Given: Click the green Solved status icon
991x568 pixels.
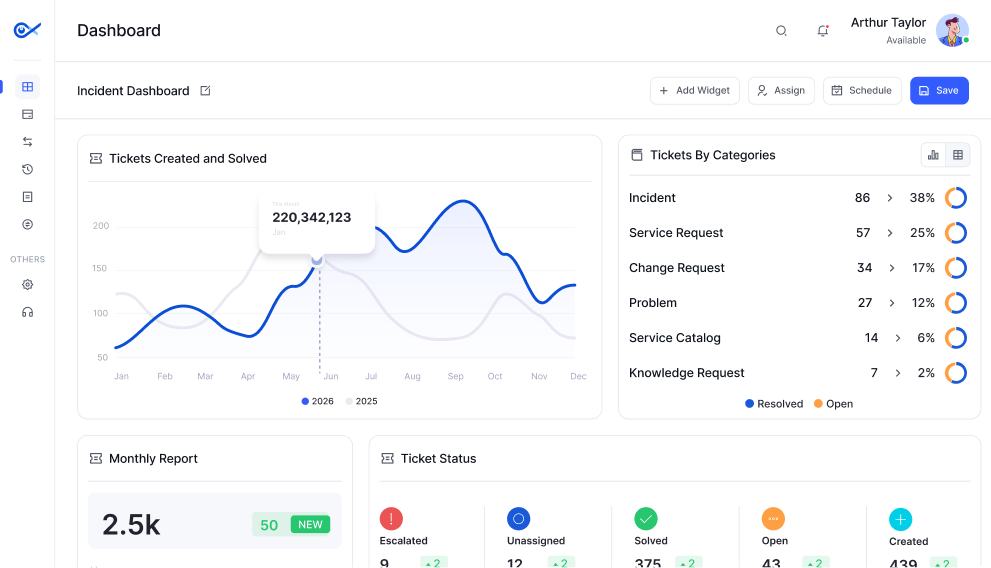Looking at the screenshot, I should [x=646, y=519].
